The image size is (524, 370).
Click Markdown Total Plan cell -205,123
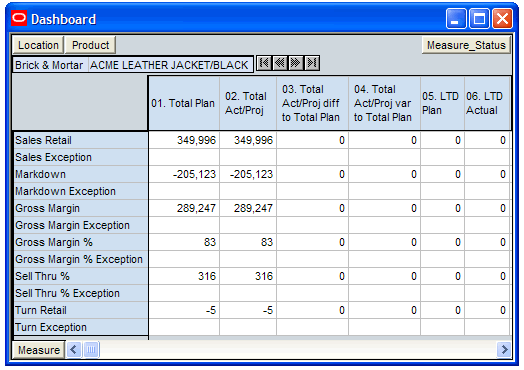coord(184,174)
